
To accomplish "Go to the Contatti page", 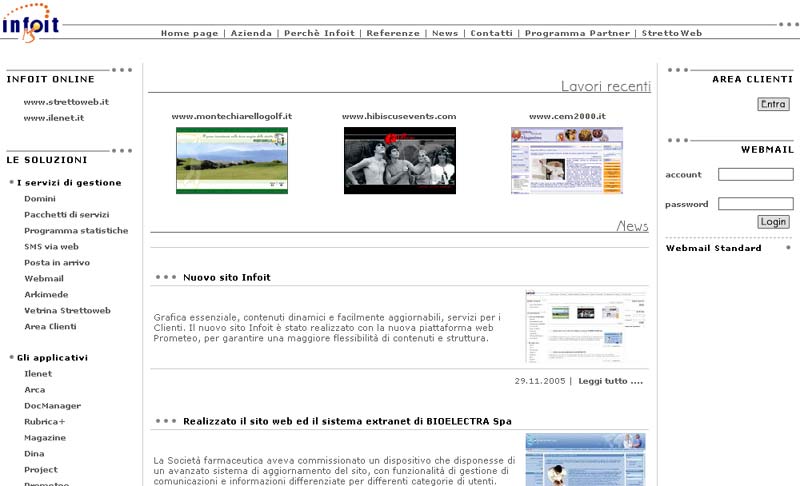I will tap(491, 33).
